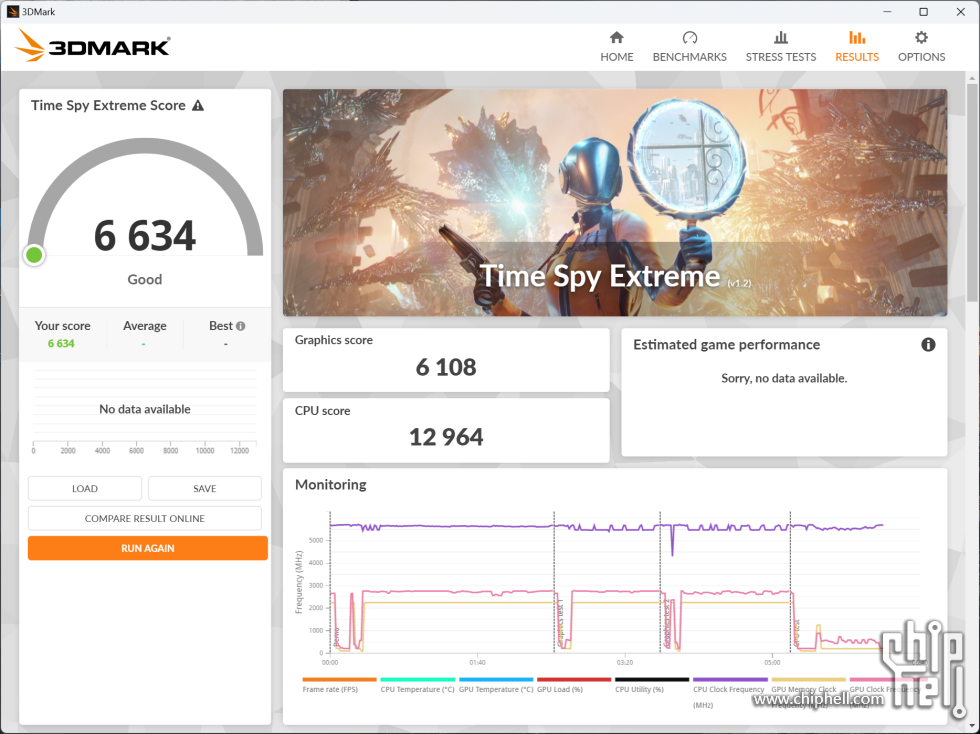Image resolution: width=980 pixels, height=734 pixels.
Task: Close the 3DMark window
Action: (961, 12)
